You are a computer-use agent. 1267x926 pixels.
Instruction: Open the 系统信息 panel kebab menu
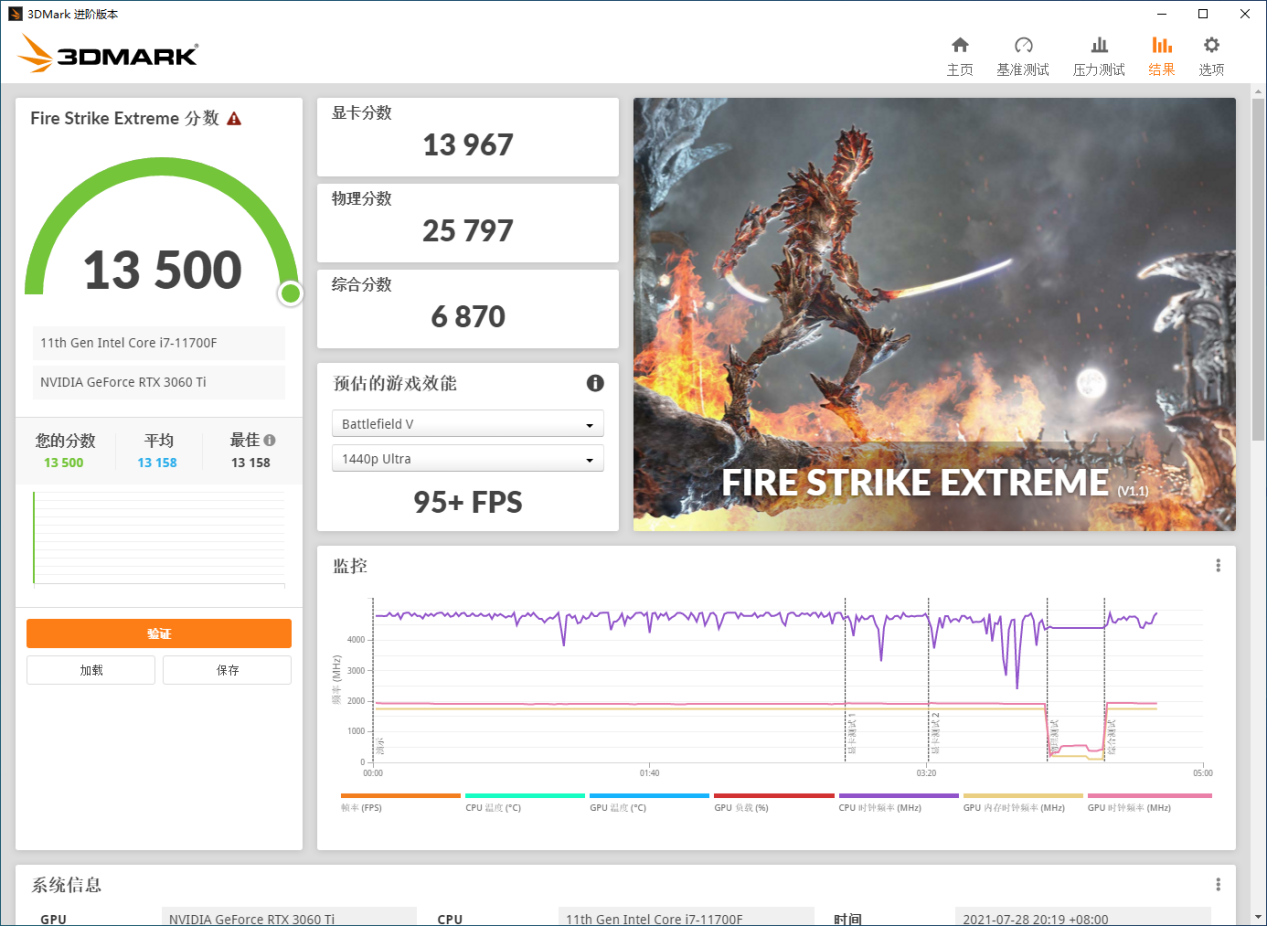point(1217,884)
